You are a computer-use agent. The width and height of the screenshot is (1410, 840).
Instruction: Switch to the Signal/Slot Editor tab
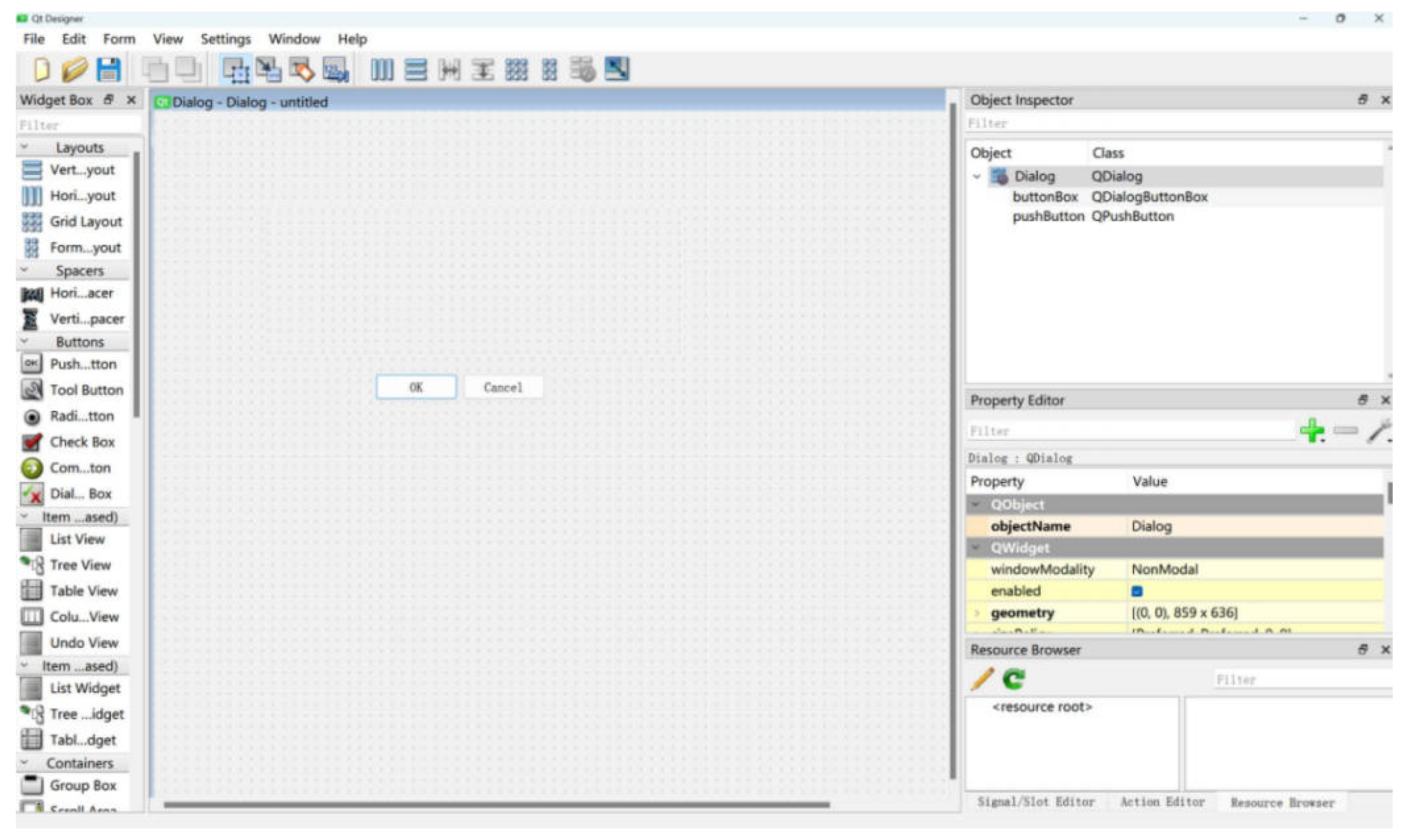(1035, 802)
